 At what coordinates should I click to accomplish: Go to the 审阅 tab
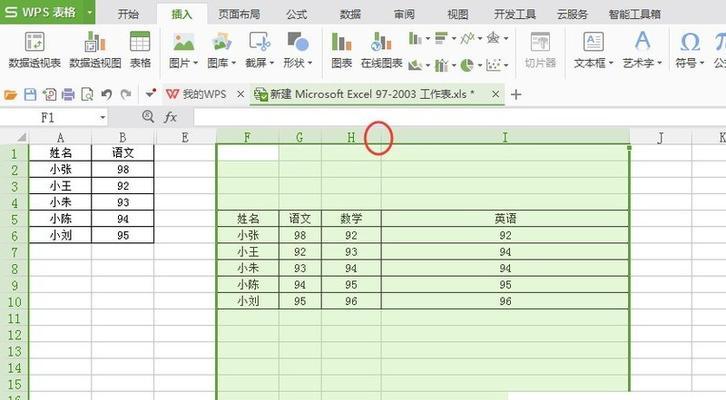point(404,14)
